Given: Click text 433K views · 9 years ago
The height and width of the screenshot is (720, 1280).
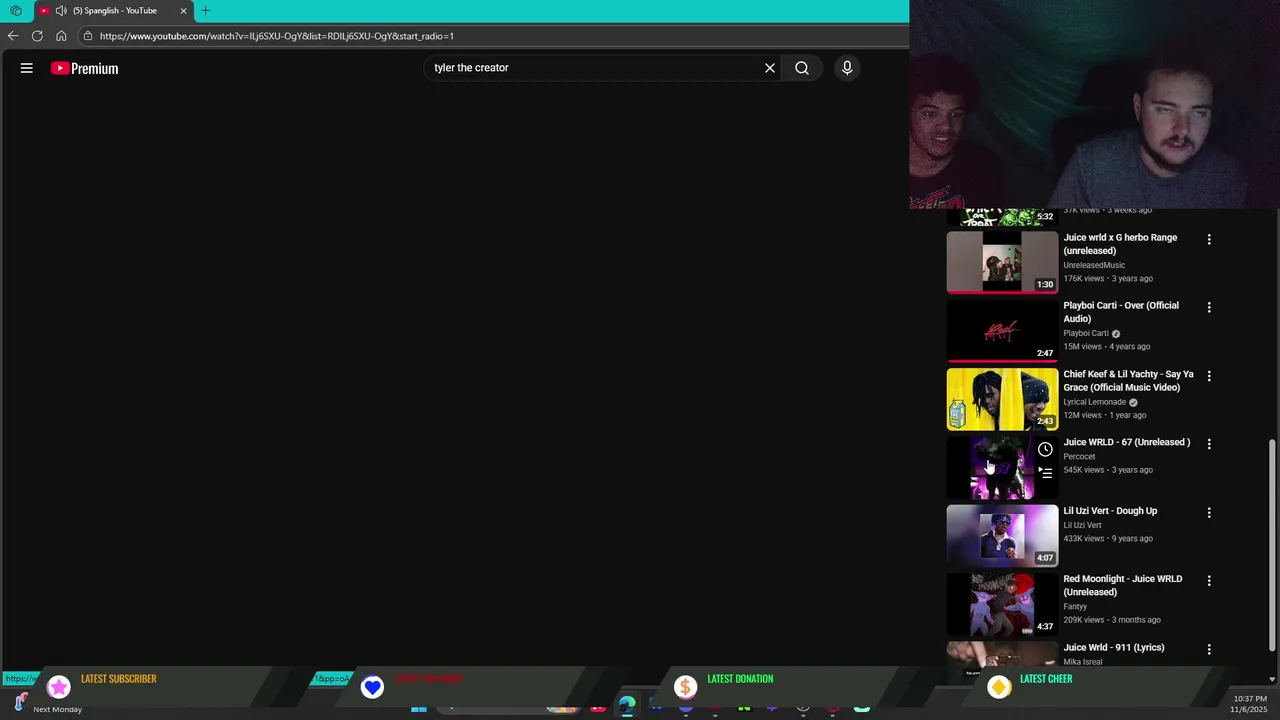Looking at the screenshot, I should 1108,538.
